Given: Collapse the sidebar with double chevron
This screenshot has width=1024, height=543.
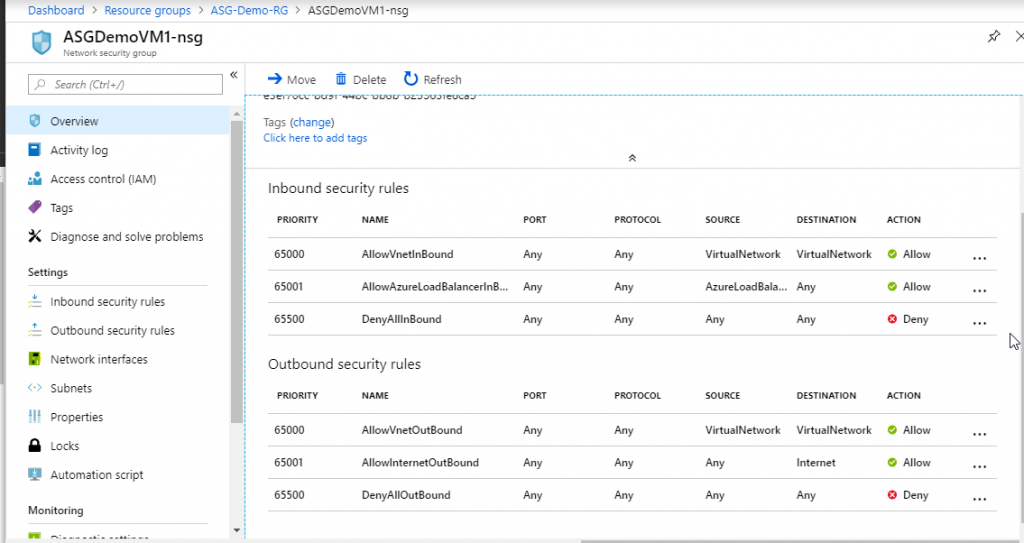Looking at the screenshot, I should tap(234, 75).
